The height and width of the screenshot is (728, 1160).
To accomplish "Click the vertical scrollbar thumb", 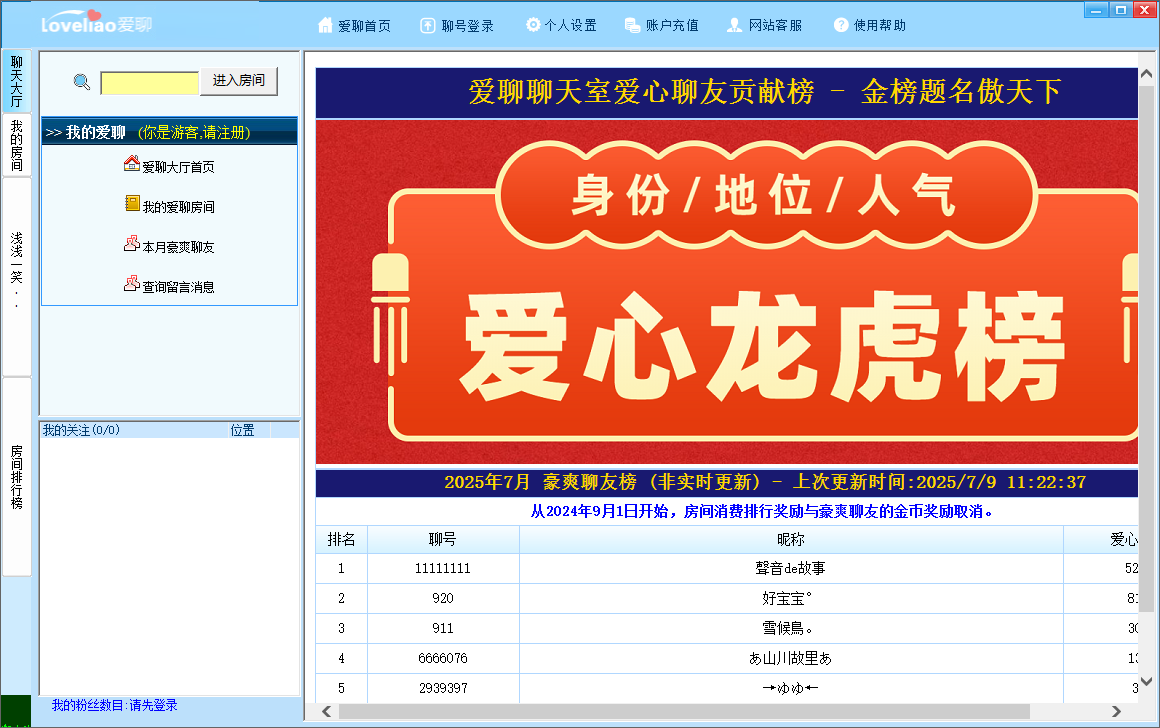I will pyautogui.click(x=1146, y=348).
